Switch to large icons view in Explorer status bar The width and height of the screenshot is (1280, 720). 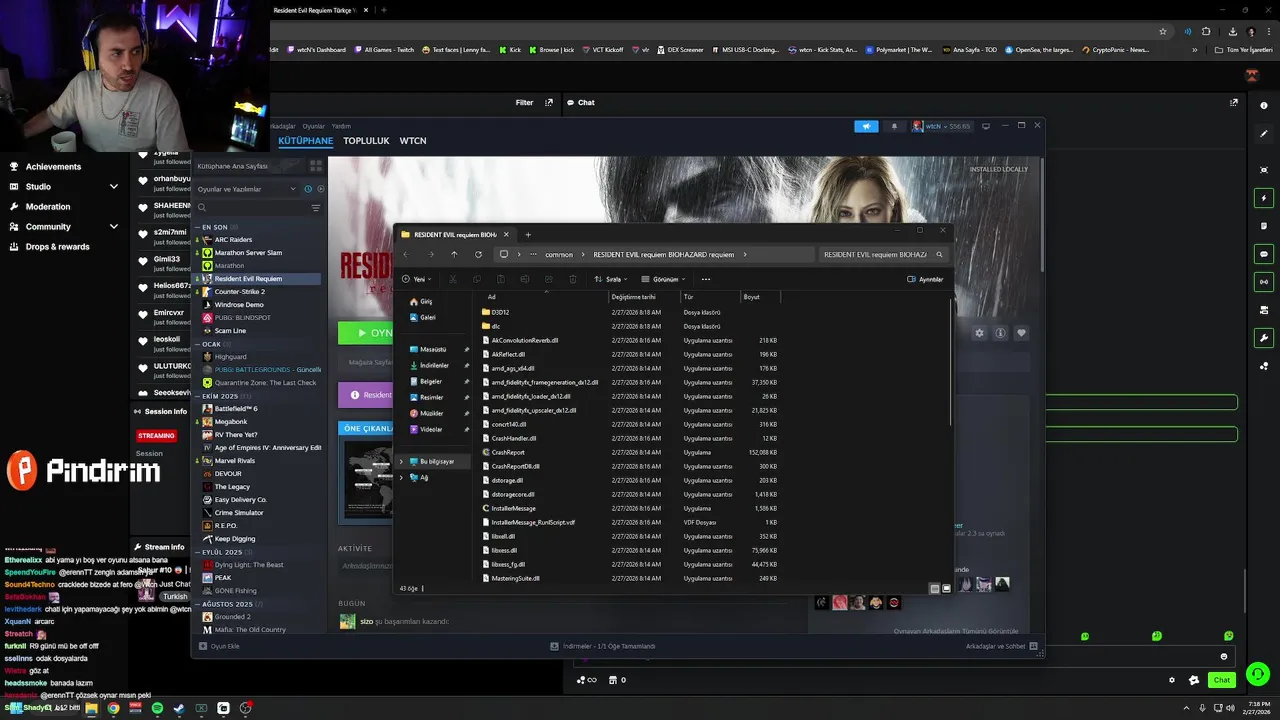[x=946, y=588]
